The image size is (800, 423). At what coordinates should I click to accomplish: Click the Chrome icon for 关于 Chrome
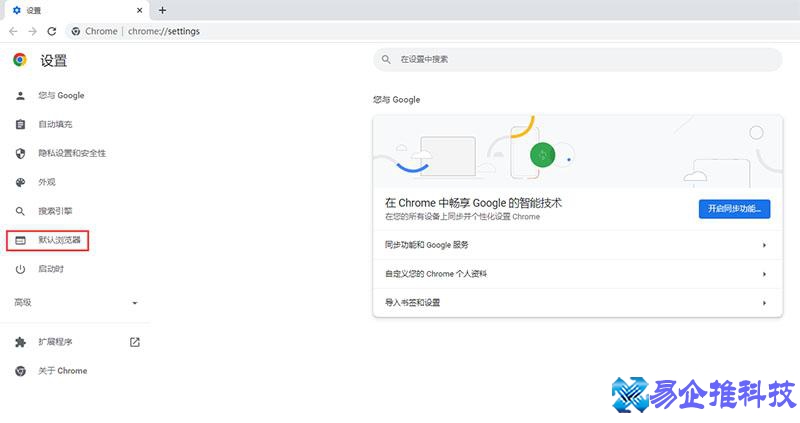20,371
